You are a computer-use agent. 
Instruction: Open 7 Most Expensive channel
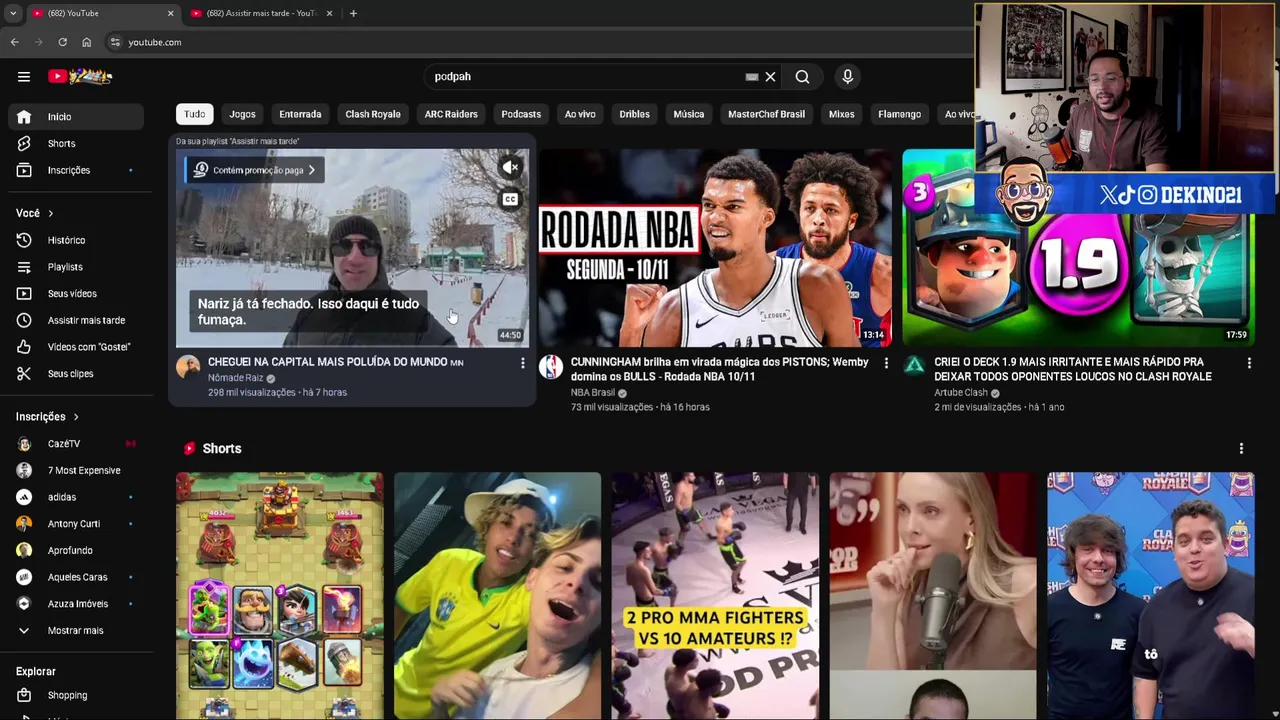pos(76,470)
